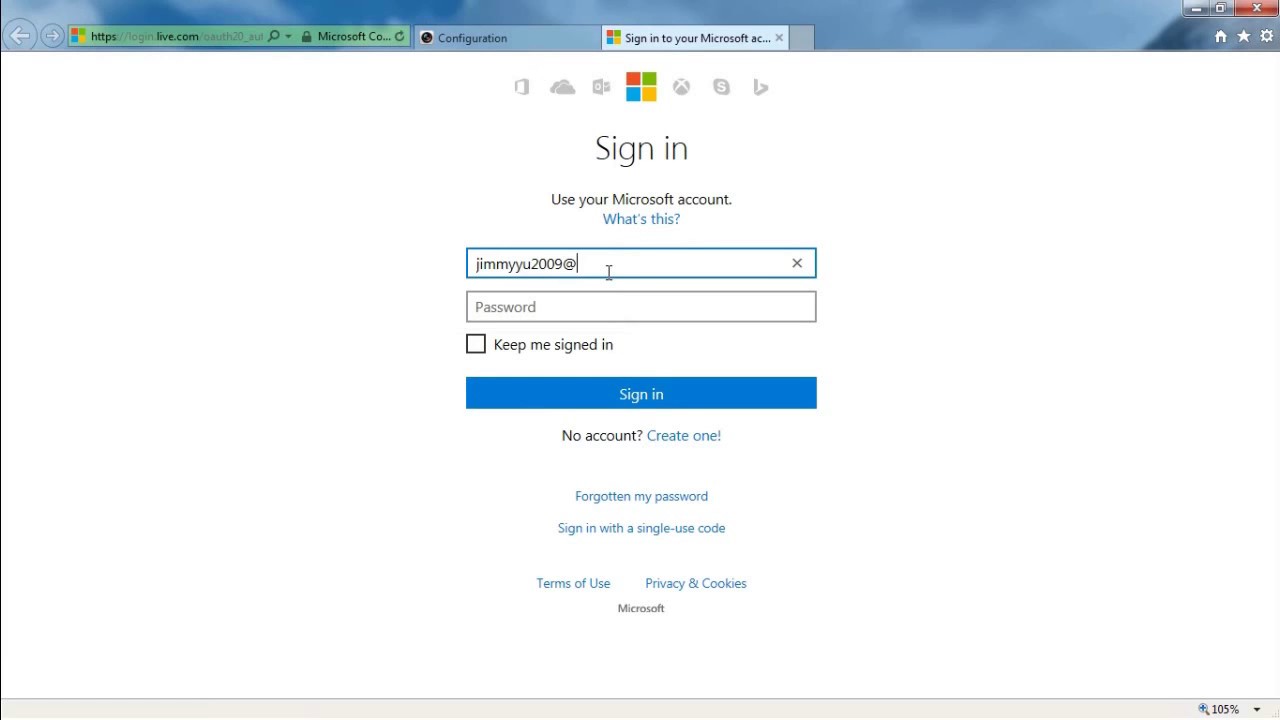Open a new blank tab

tap(801, 38)
